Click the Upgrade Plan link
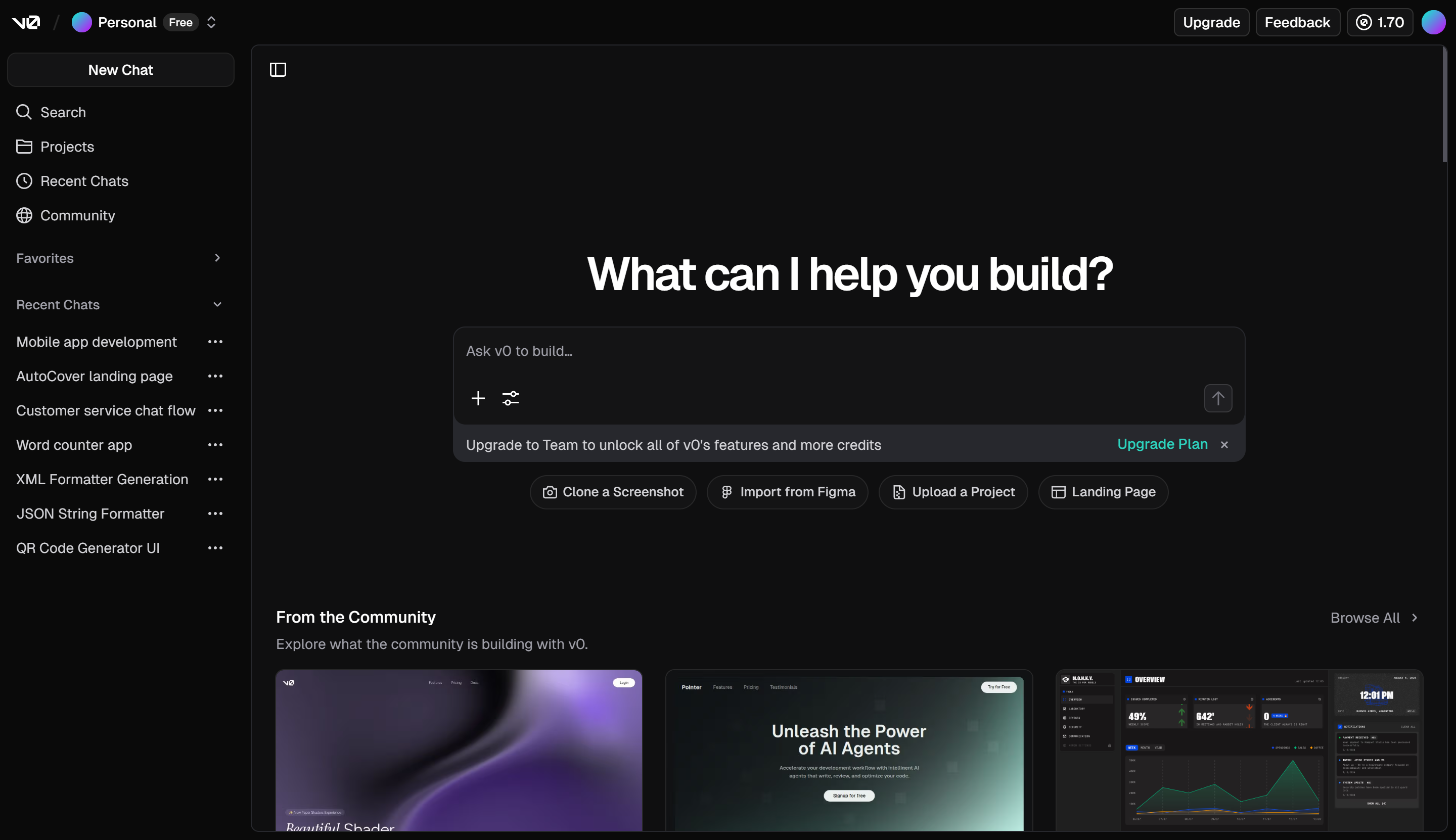 (x=1162, y=444)
